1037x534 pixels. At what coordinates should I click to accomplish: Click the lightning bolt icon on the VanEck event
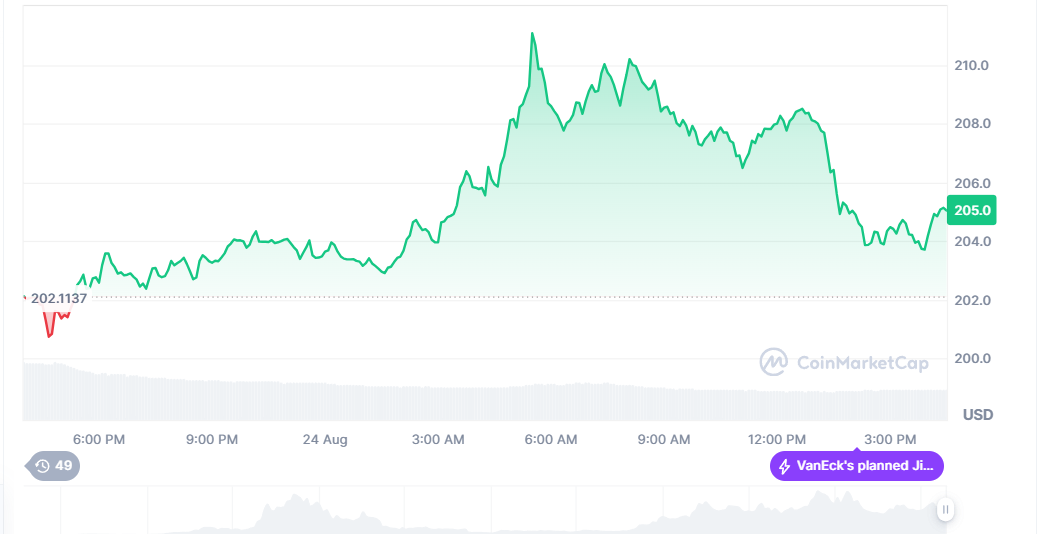coord(785,466)
